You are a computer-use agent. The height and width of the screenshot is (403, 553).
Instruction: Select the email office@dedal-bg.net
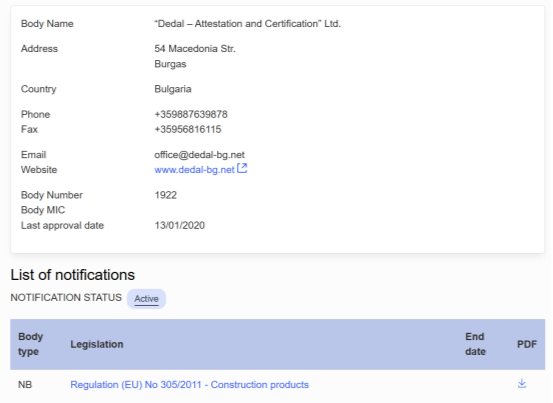coord(199,155)
